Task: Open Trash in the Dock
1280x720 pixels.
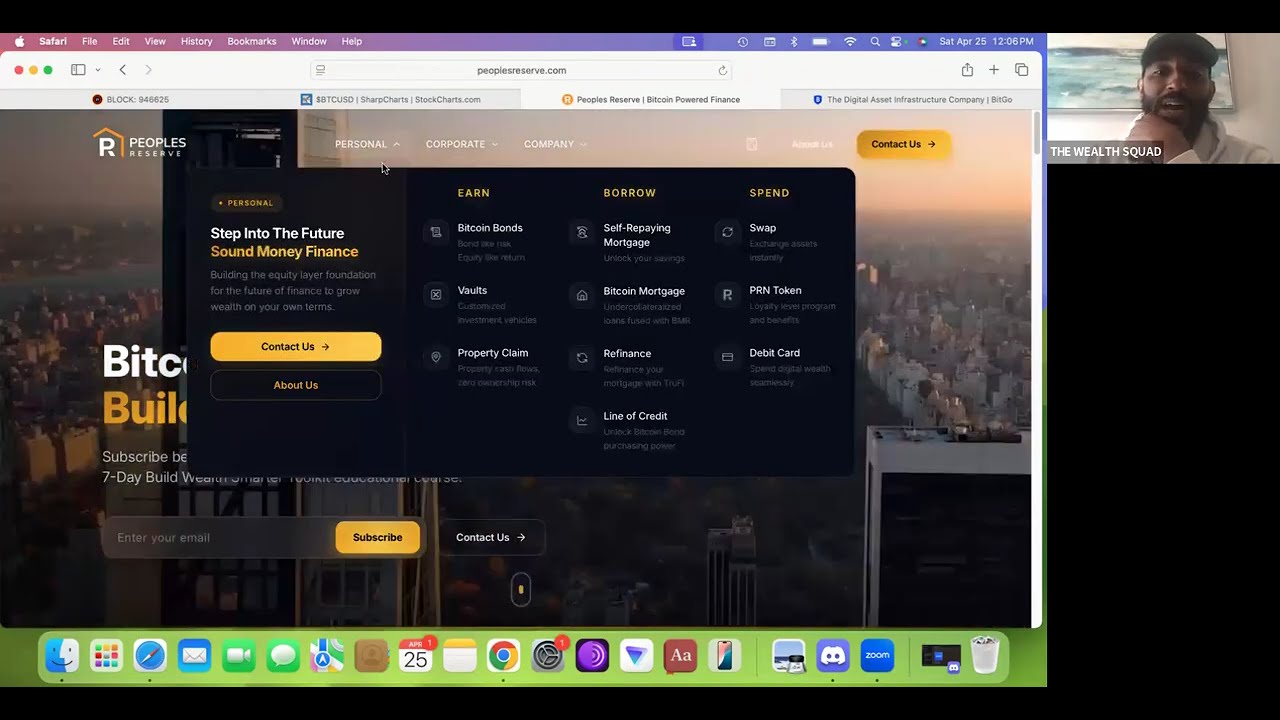Action: [985, 656]
